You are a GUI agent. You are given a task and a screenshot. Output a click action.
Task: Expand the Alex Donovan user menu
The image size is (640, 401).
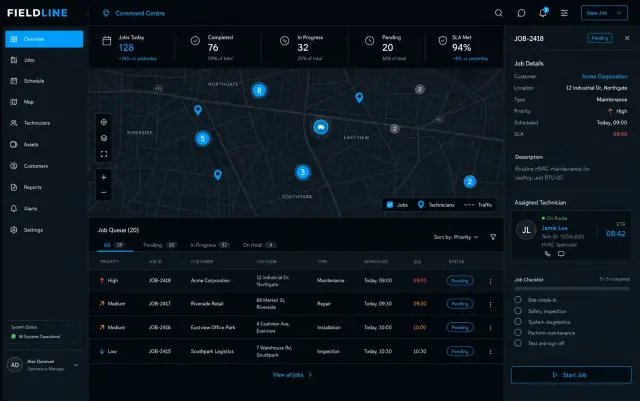click(x=76, y=365)
